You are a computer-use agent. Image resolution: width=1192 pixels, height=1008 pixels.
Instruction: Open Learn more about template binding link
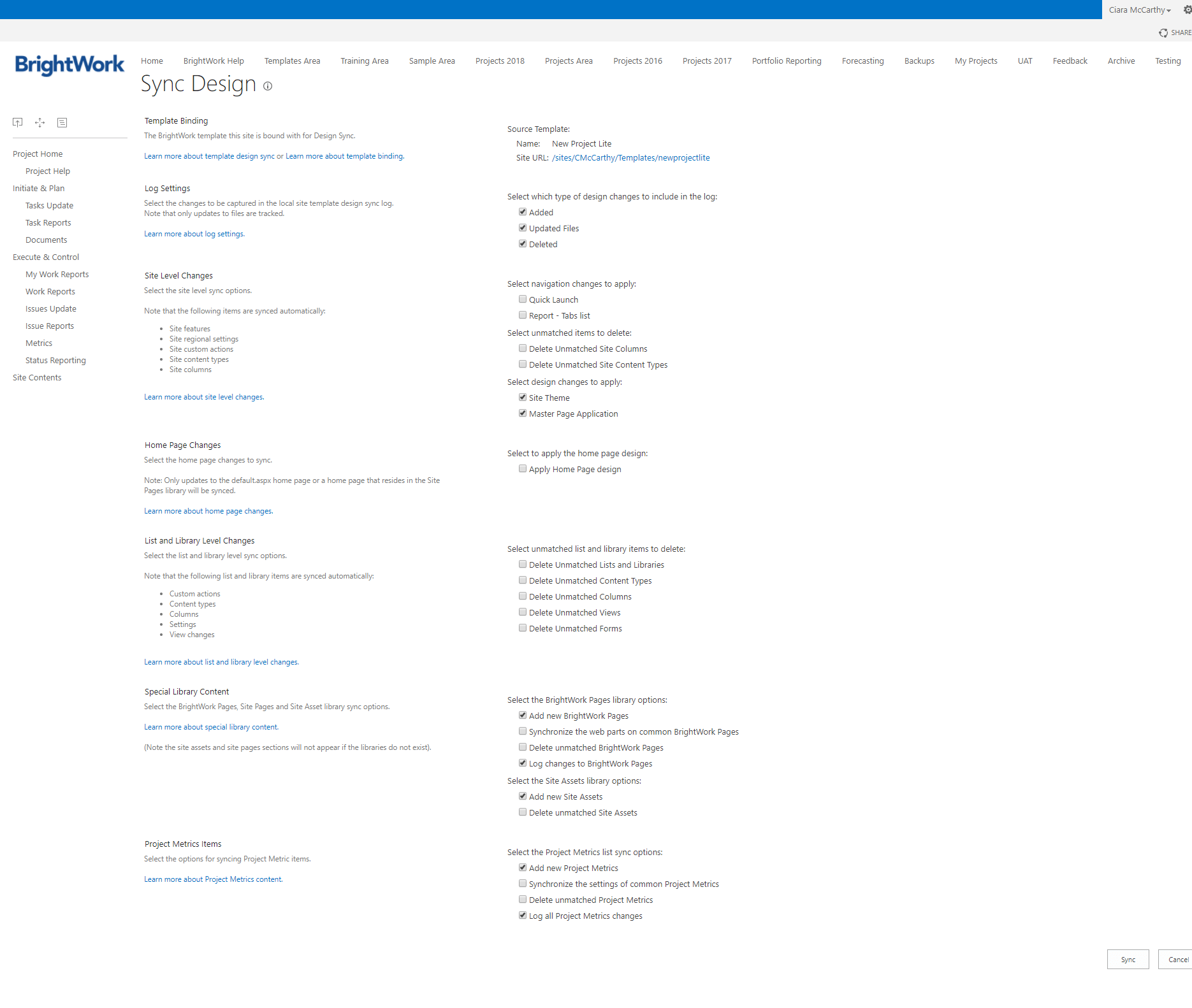pyautogui.click(x=345, y=156)
